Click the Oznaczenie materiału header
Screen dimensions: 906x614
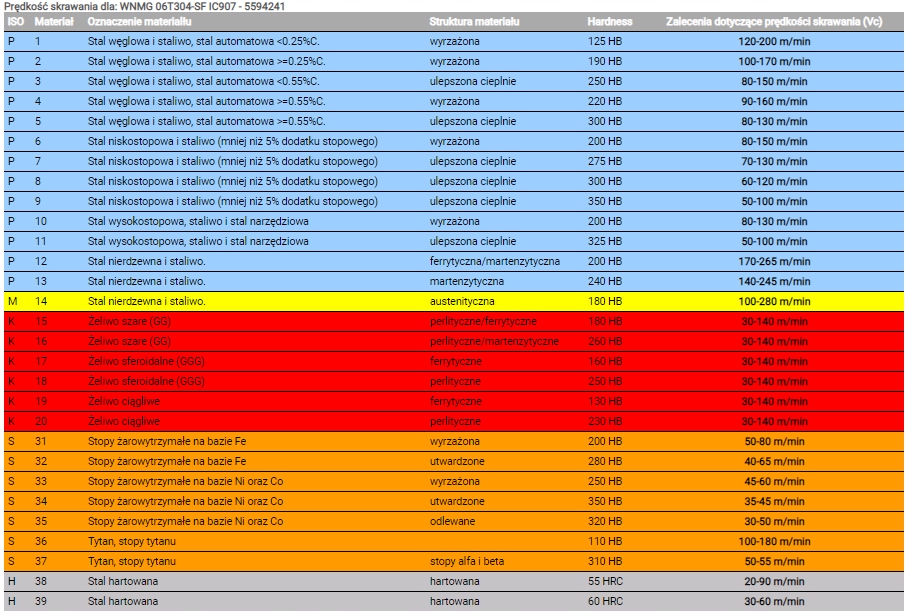click(x=139, y=21)
